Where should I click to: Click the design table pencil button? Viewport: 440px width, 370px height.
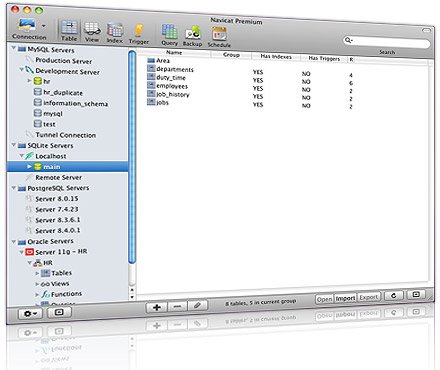click(197, 305)
